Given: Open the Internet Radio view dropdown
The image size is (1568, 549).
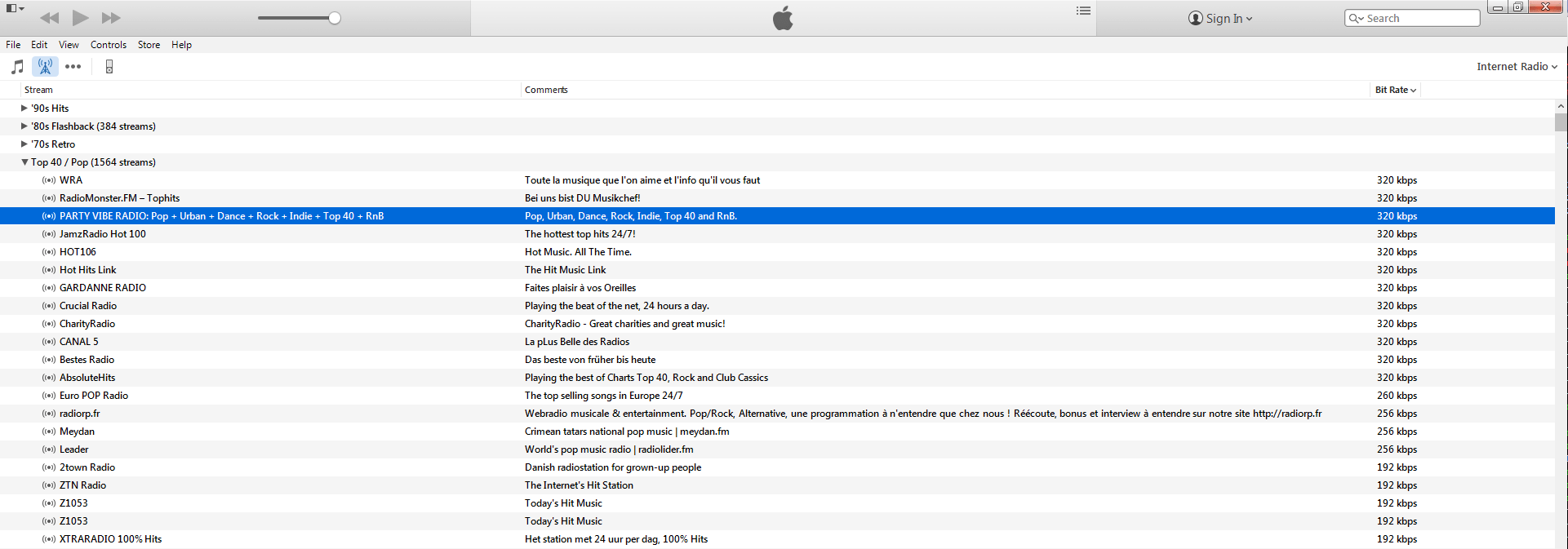Looking at the screenshot, I should tap(1517, 67).
